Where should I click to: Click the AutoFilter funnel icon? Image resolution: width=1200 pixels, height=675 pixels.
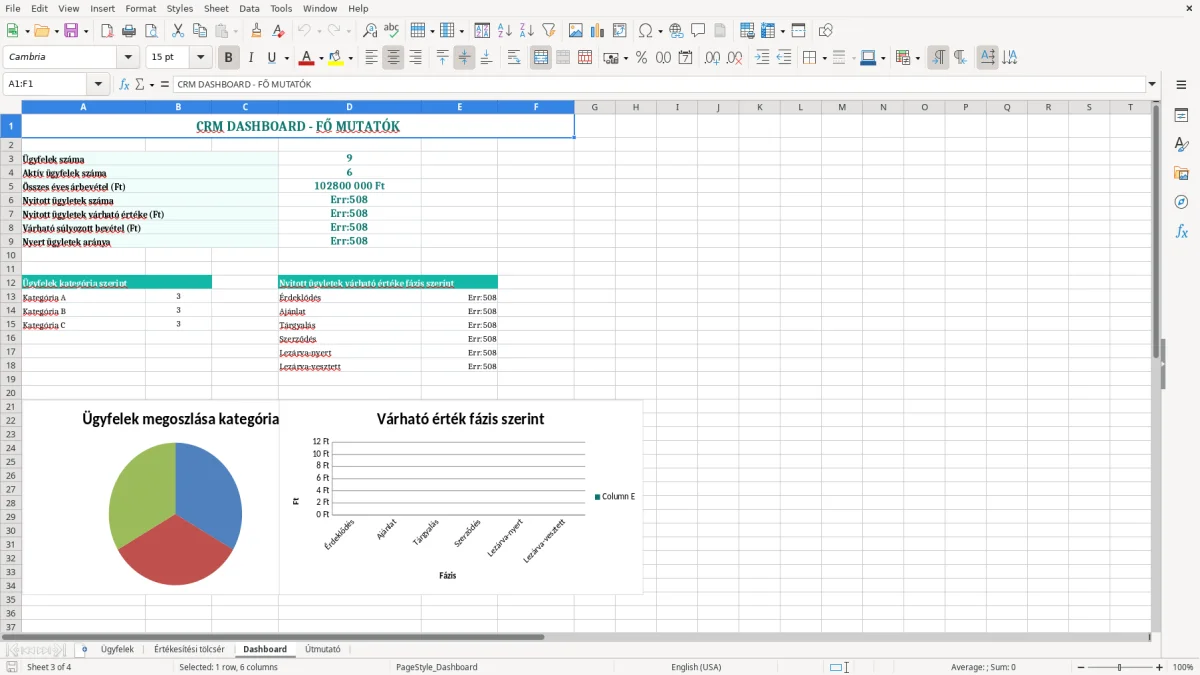[549, 31]
